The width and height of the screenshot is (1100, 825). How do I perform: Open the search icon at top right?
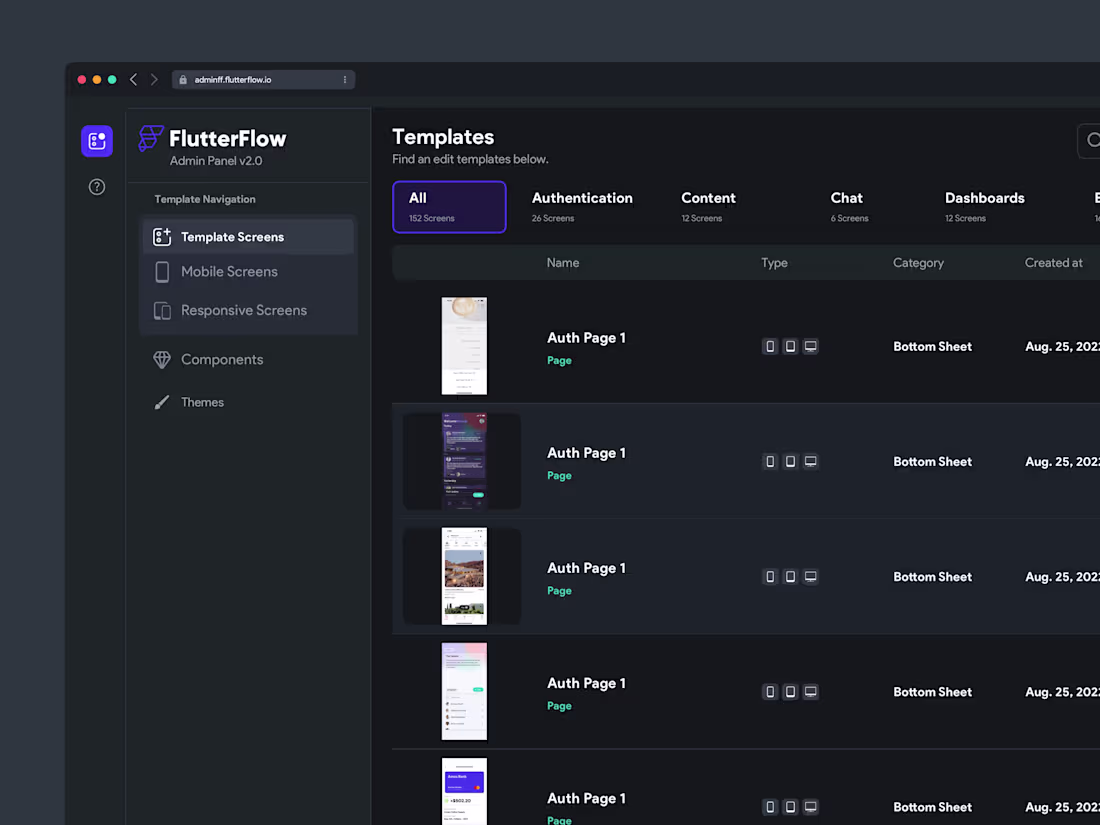coord(1091,141)
